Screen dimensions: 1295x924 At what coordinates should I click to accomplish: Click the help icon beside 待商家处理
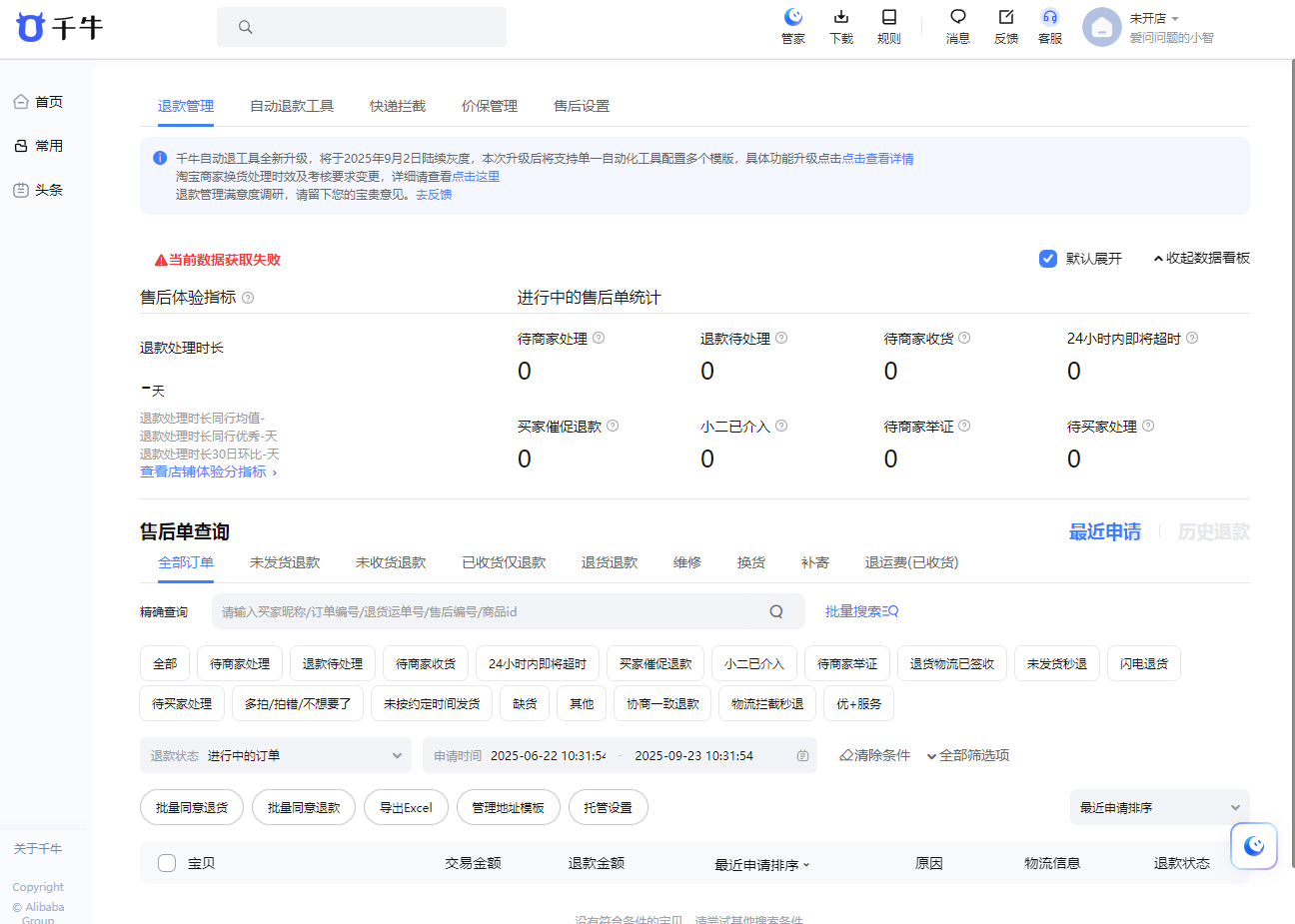(x=599, y=338)
